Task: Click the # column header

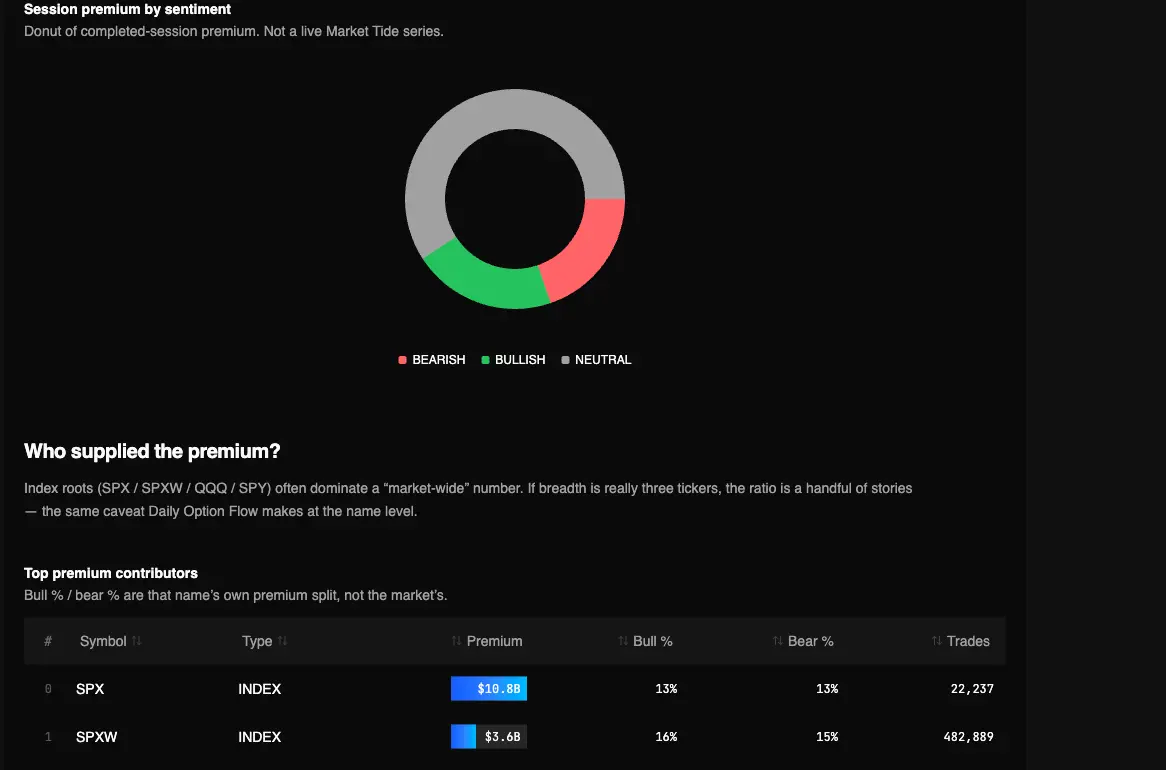Action: (x=48, y=641)
